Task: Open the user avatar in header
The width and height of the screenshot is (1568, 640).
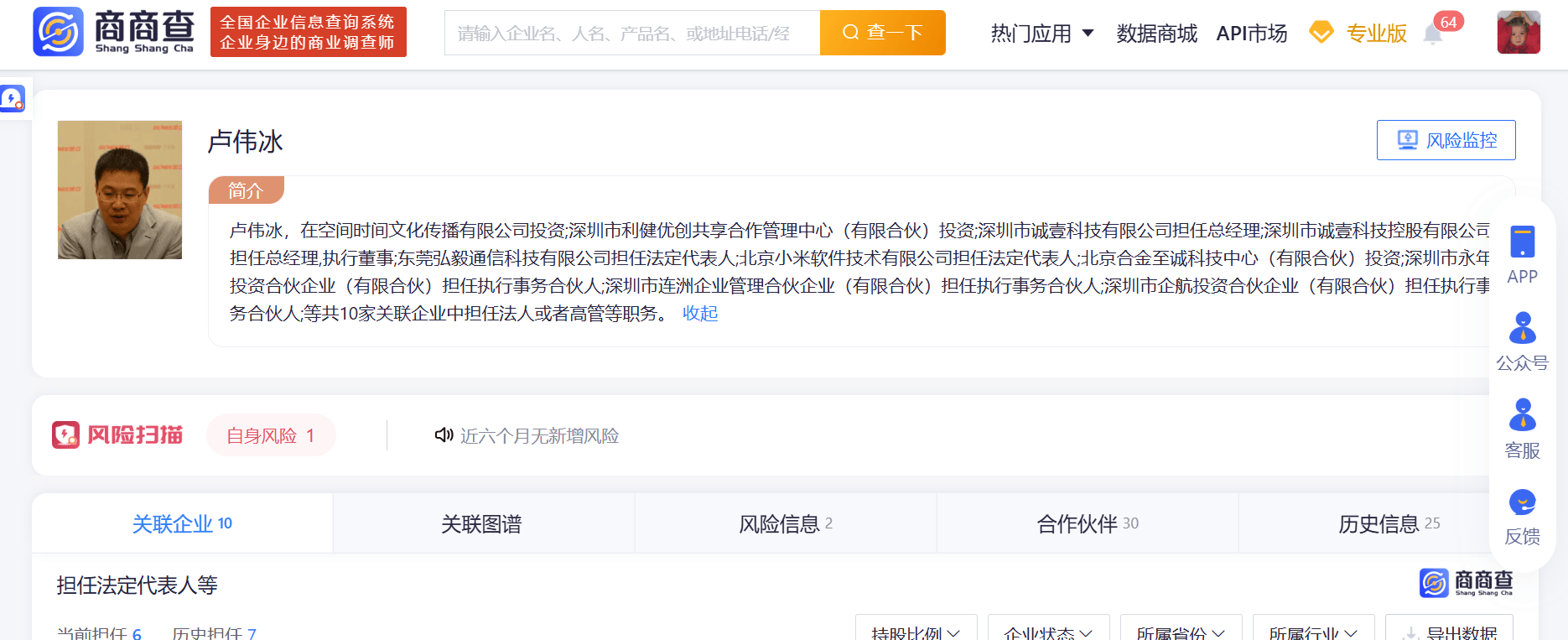Action: (x=1519, y=32)
